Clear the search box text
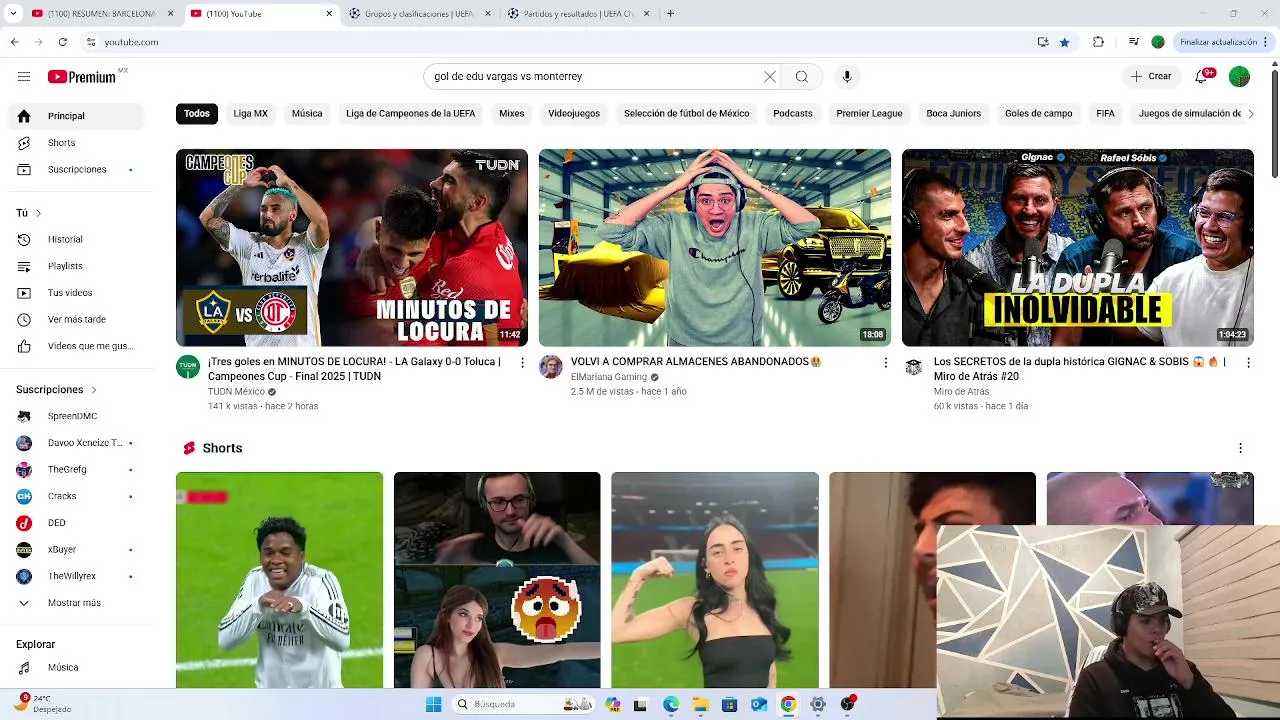The height and width of the screenshot is (720, 1280). coord(770,77)
